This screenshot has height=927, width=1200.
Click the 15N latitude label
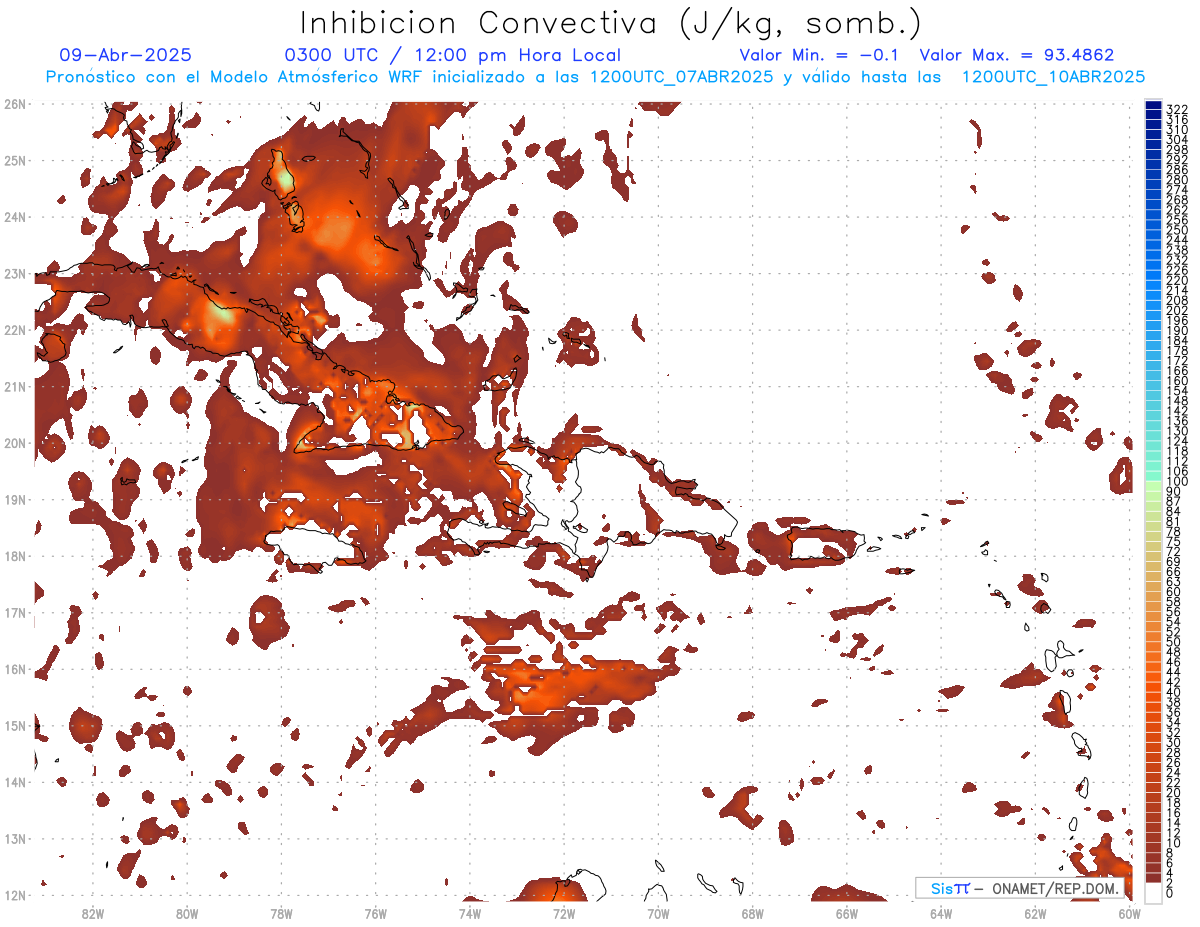click(15, 725)
